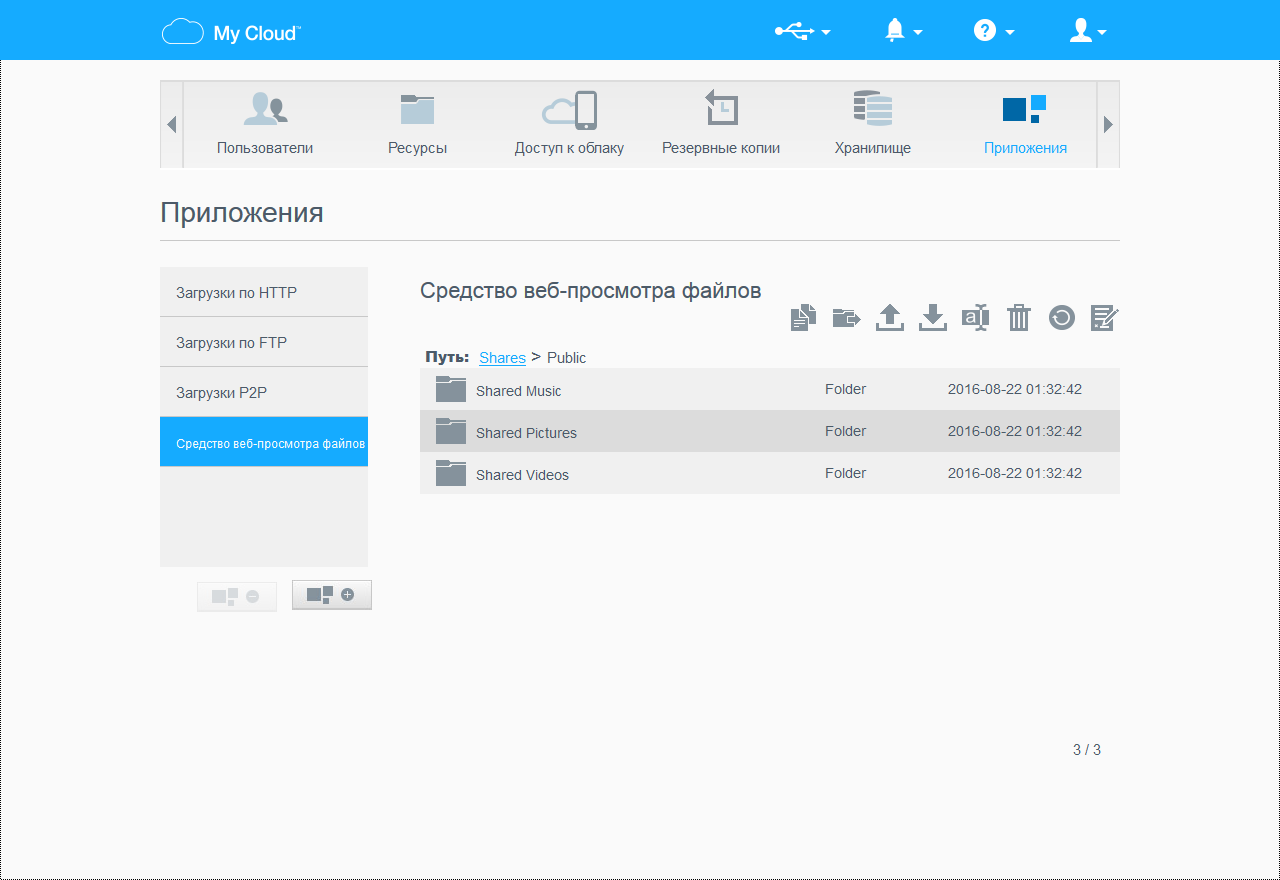Click the download icon
Screen dimensions: 1280x880
[x=933, y=318]
